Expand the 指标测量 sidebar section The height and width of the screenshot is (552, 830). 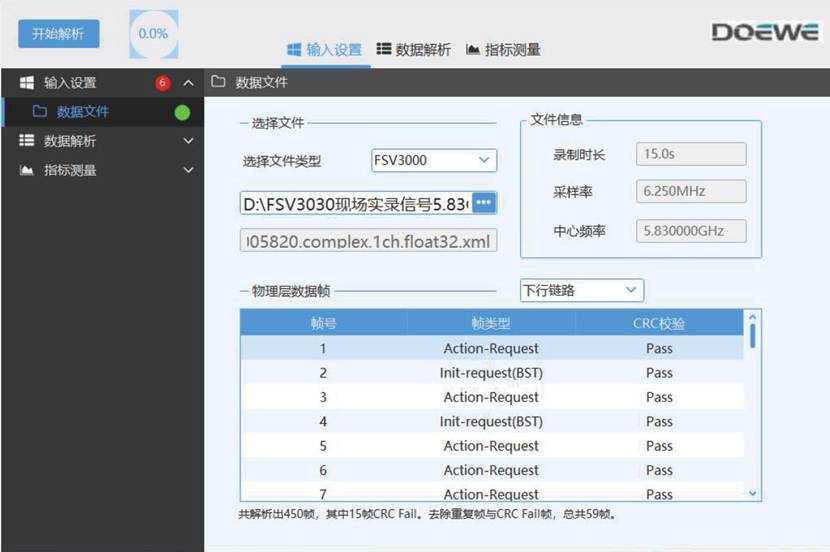click(188, 170)
